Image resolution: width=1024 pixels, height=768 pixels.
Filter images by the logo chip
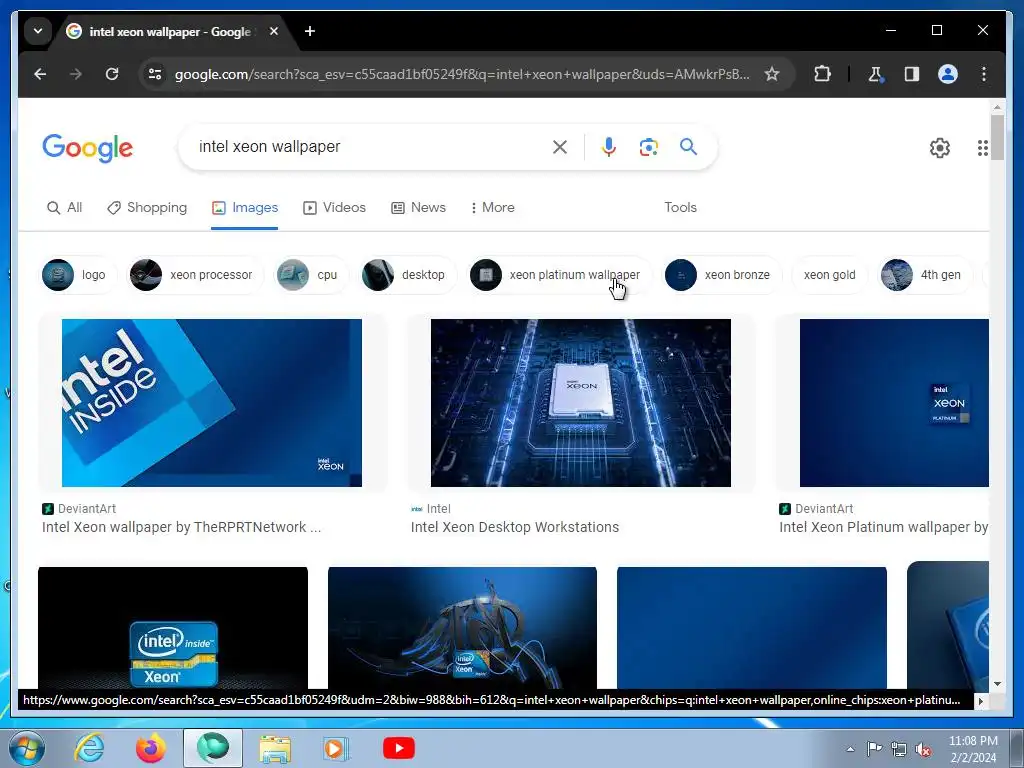pyautogui.click(x=78, y=275)
